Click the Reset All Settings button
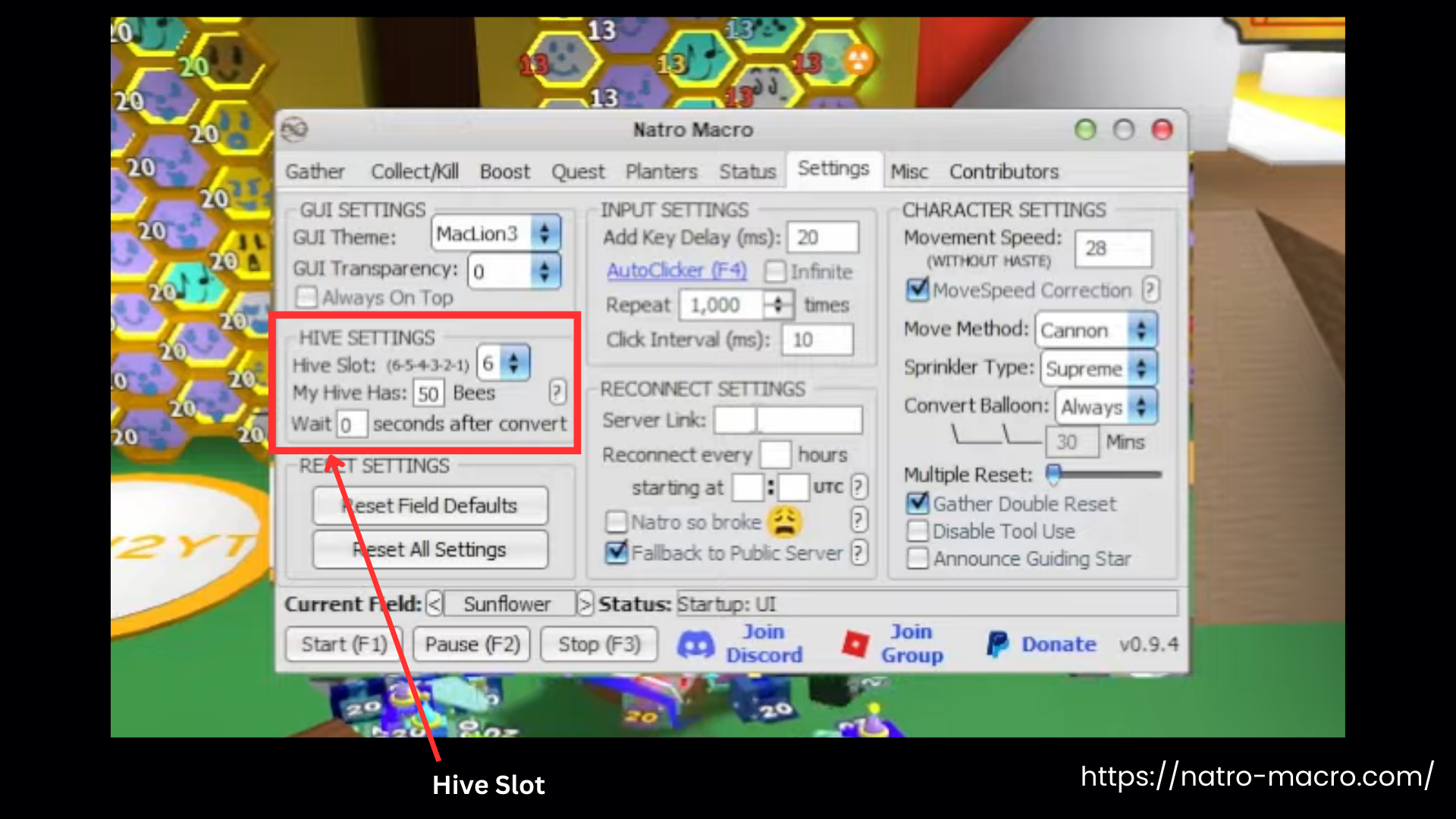 click(429, 549)
